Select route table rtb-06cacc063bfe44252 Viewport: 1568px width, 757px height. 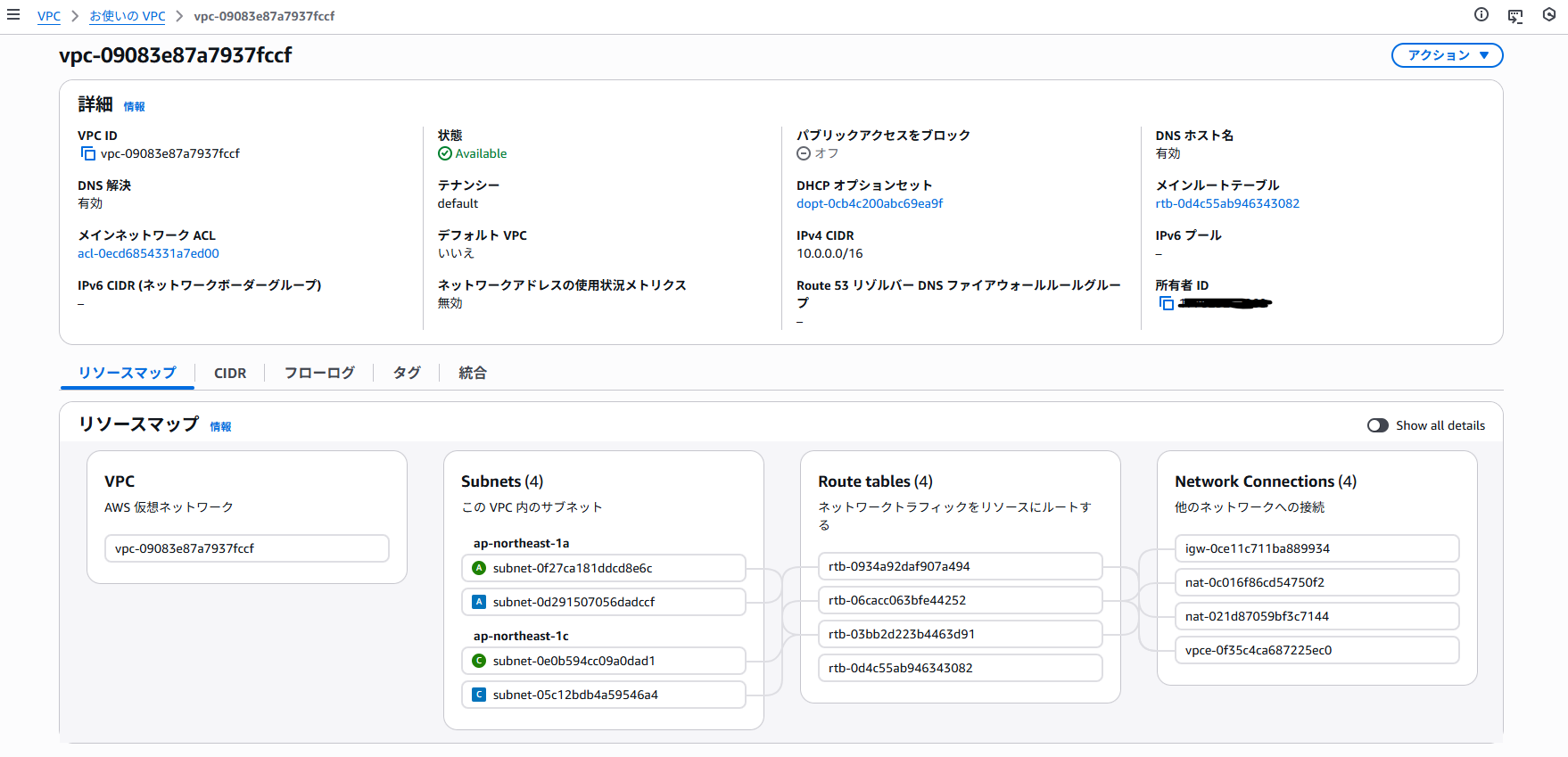(x=961, y=600)
